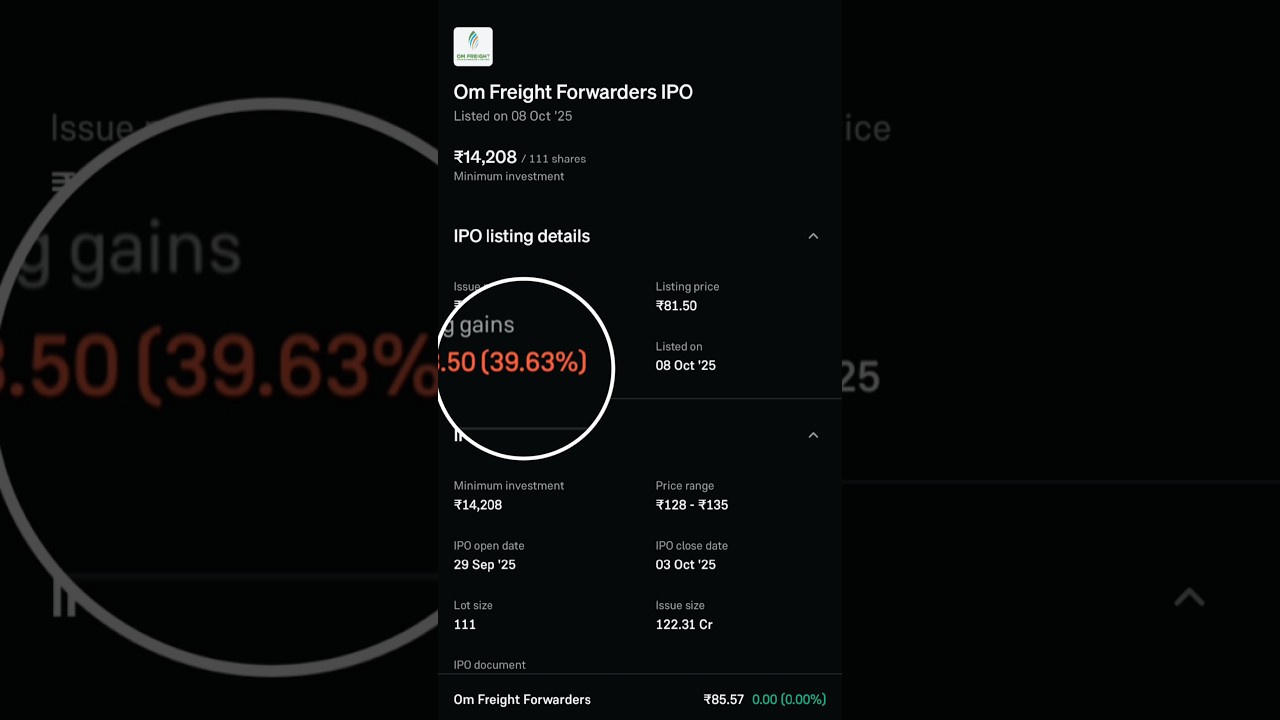
Task: Select the ₹14,208 minimum investment header
Action: 485,157
